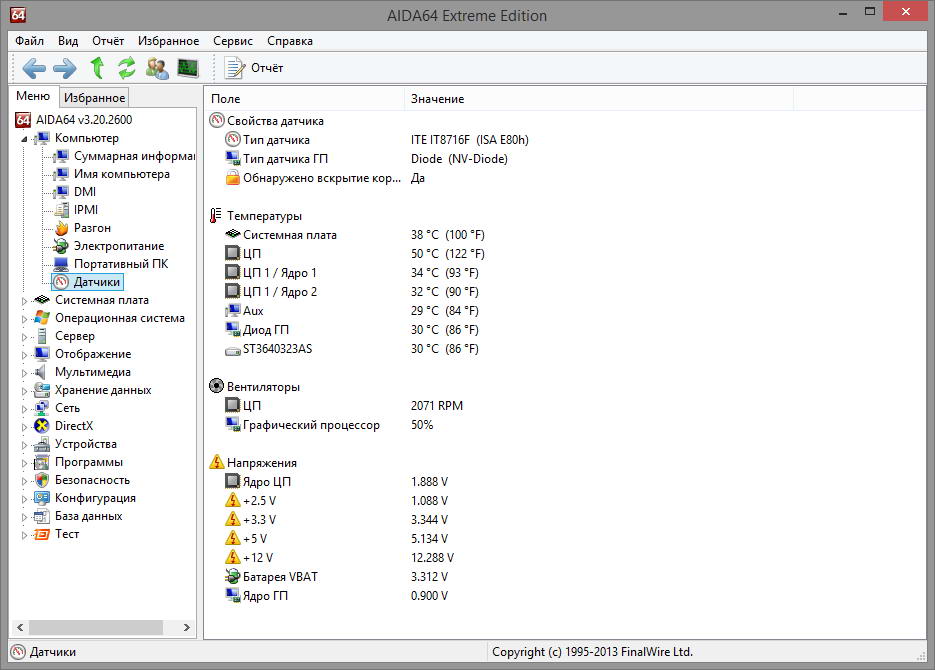Screen dimensions: 935x670
Task: Open the Справка menu
Action: click(x=290, y=41)
